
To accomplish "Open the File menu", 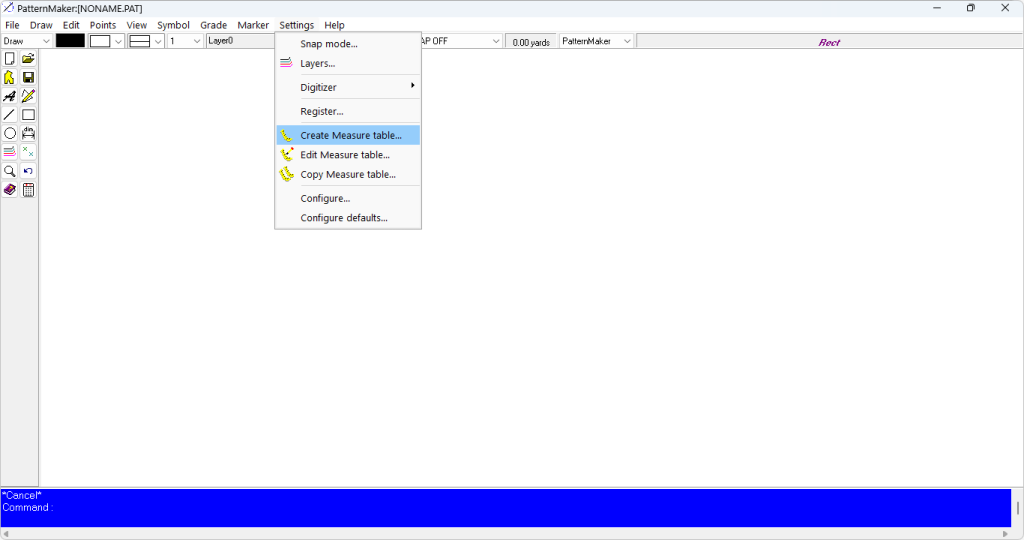I will click(x=12, y=25).
